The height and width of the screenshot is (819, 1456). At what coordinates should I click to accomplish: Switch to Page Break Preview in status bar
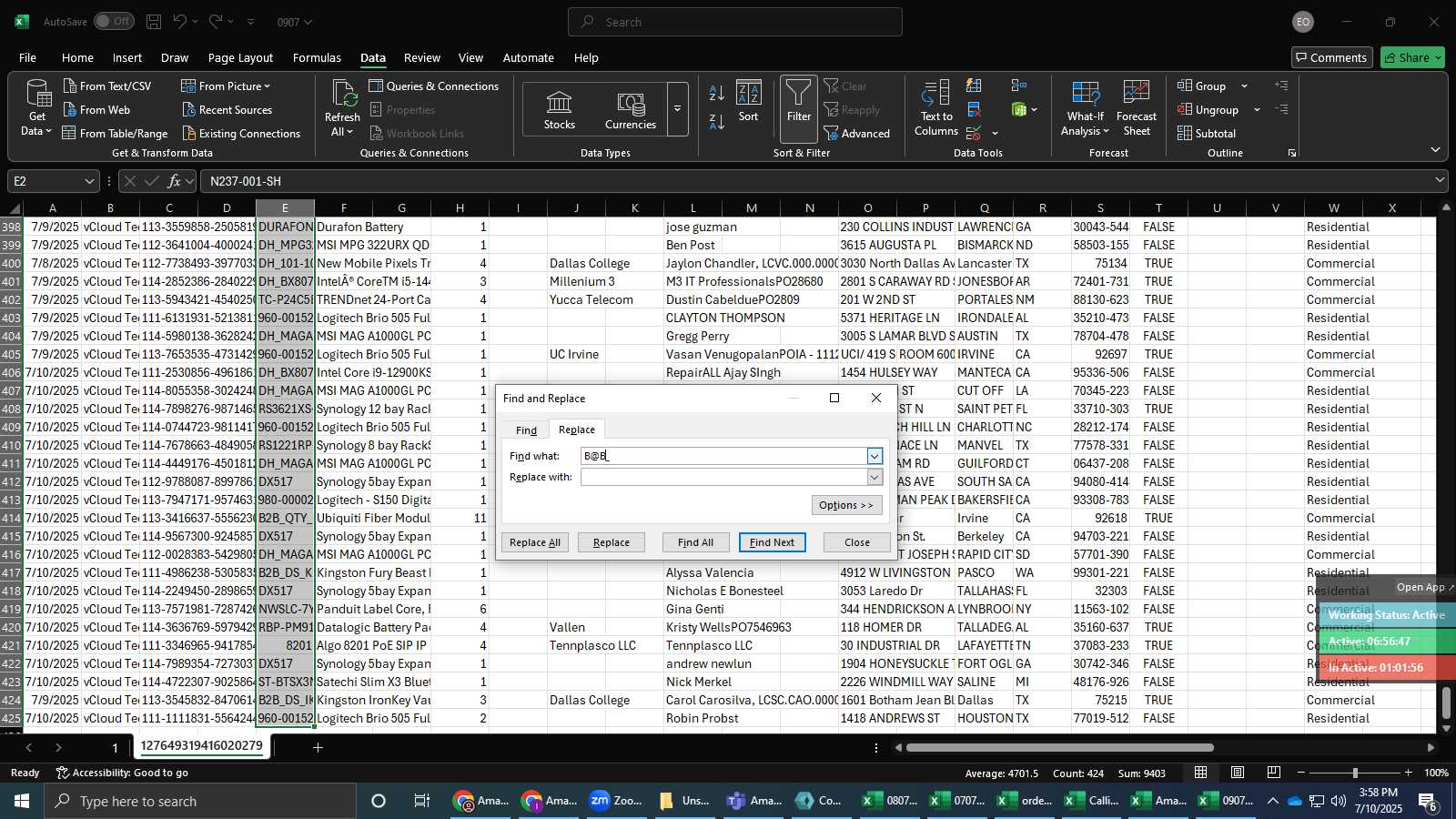click(x=1274, y=773)
